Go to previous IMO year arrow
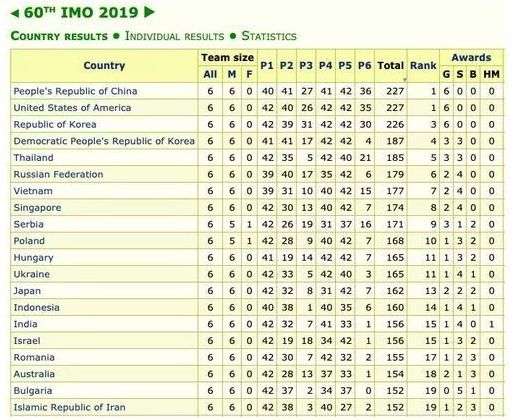Image resolution: width=514 pixels, height=420 pixels. click(15, 13)
